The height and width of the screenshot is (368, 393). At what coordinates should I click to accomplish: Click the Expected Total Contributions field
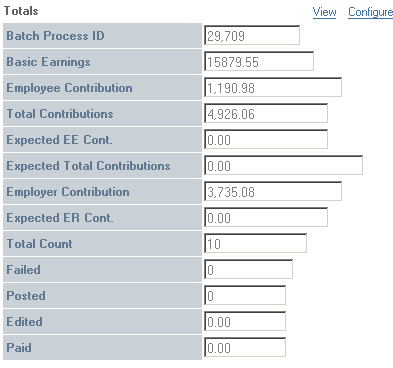pyautogui.click(x=284, y=165)
